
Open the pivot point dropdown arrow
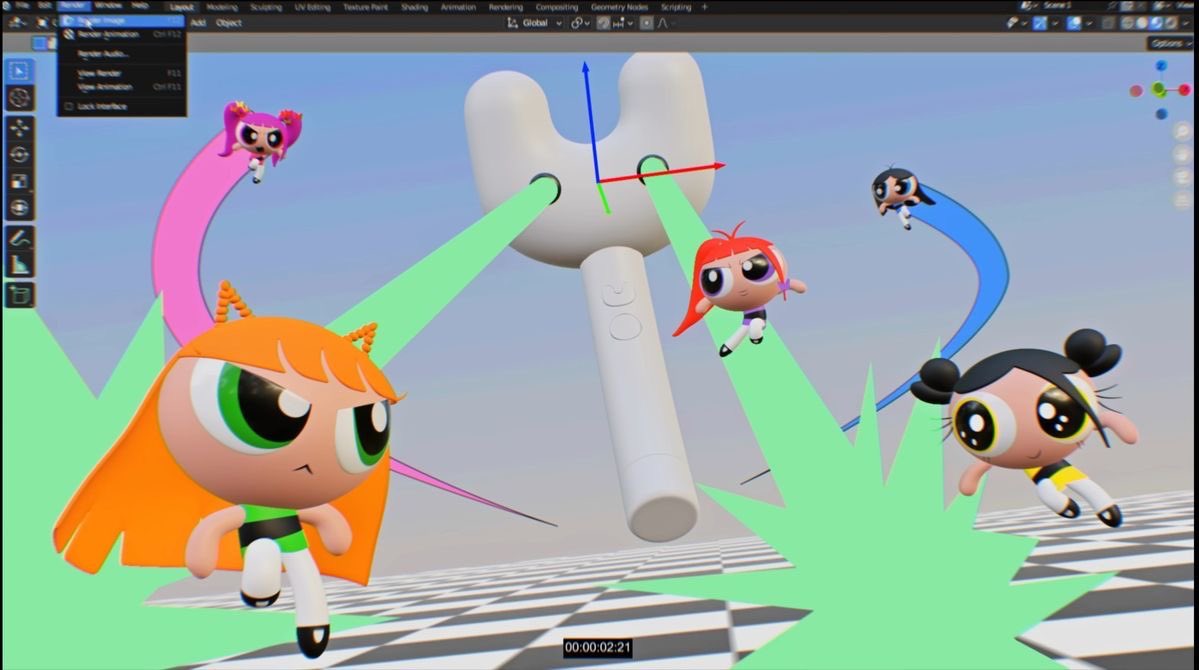click(x=587, y=23)
